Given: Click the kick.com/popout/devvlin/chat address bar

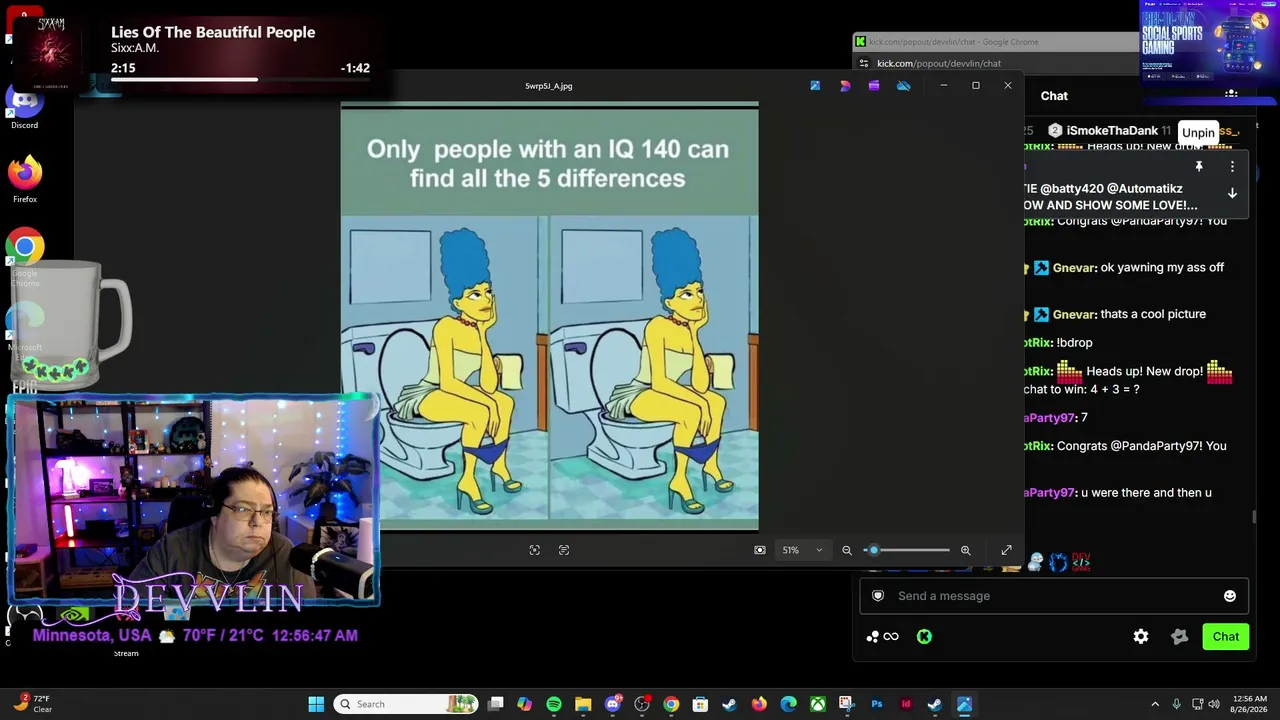Looking at the screenshot, I should pyautogui.click(x=938, y=63).
